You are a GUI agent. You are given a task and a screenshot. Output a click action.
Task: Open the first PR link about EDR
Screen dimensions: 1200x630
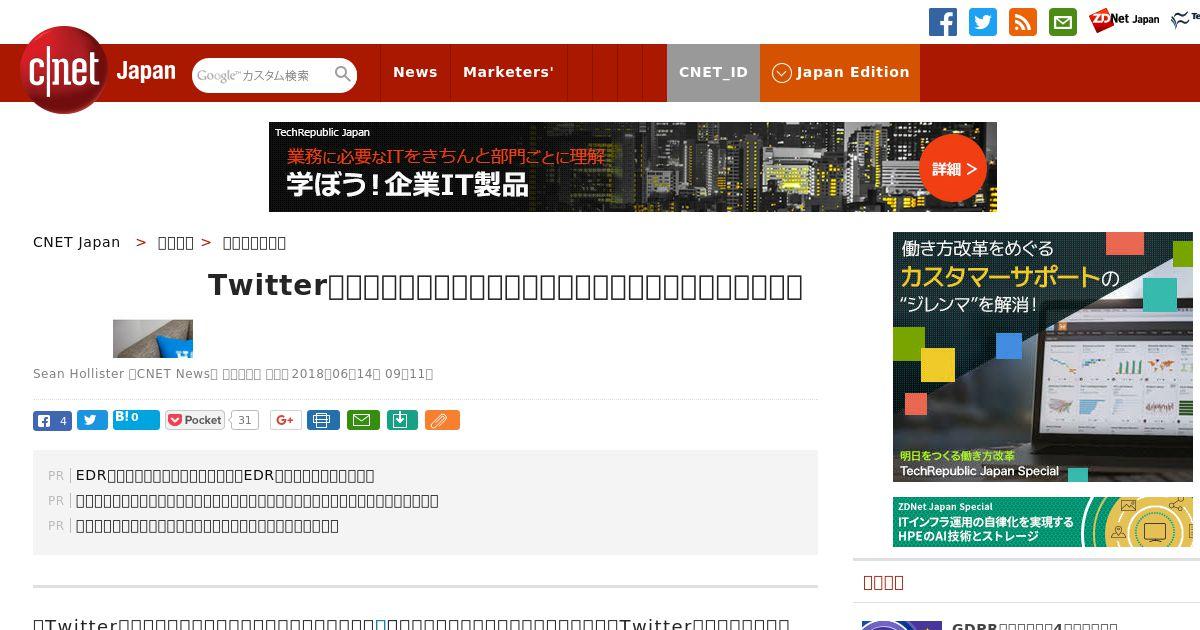[225, 475]
